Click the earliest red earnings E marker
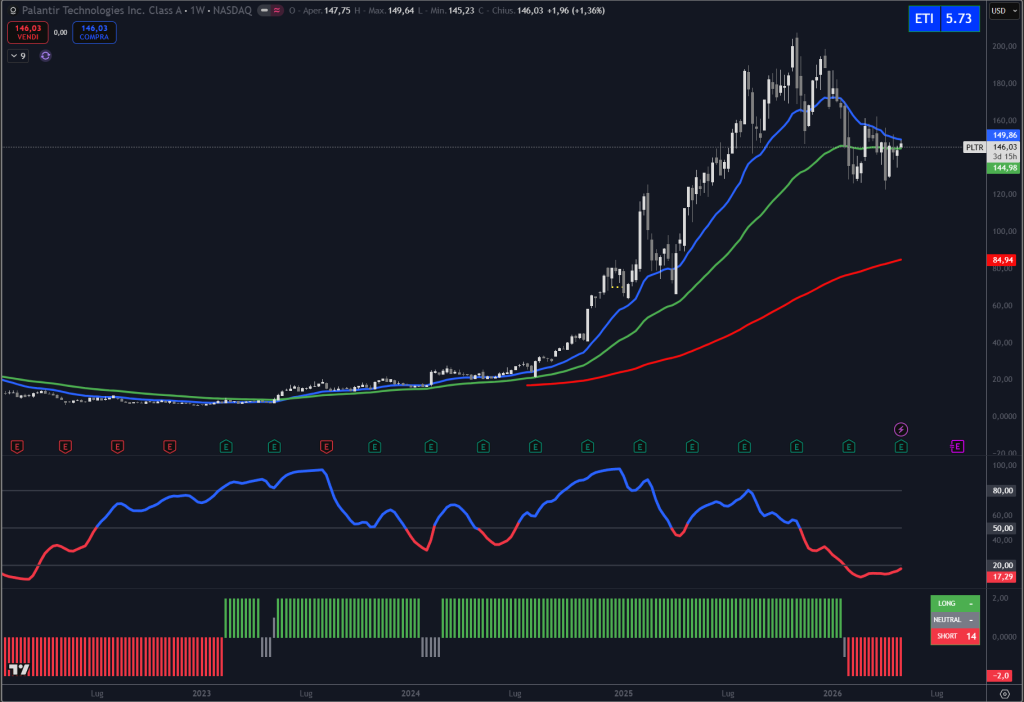This screenshot has height=702, width=1024. (x=18, y=447)
